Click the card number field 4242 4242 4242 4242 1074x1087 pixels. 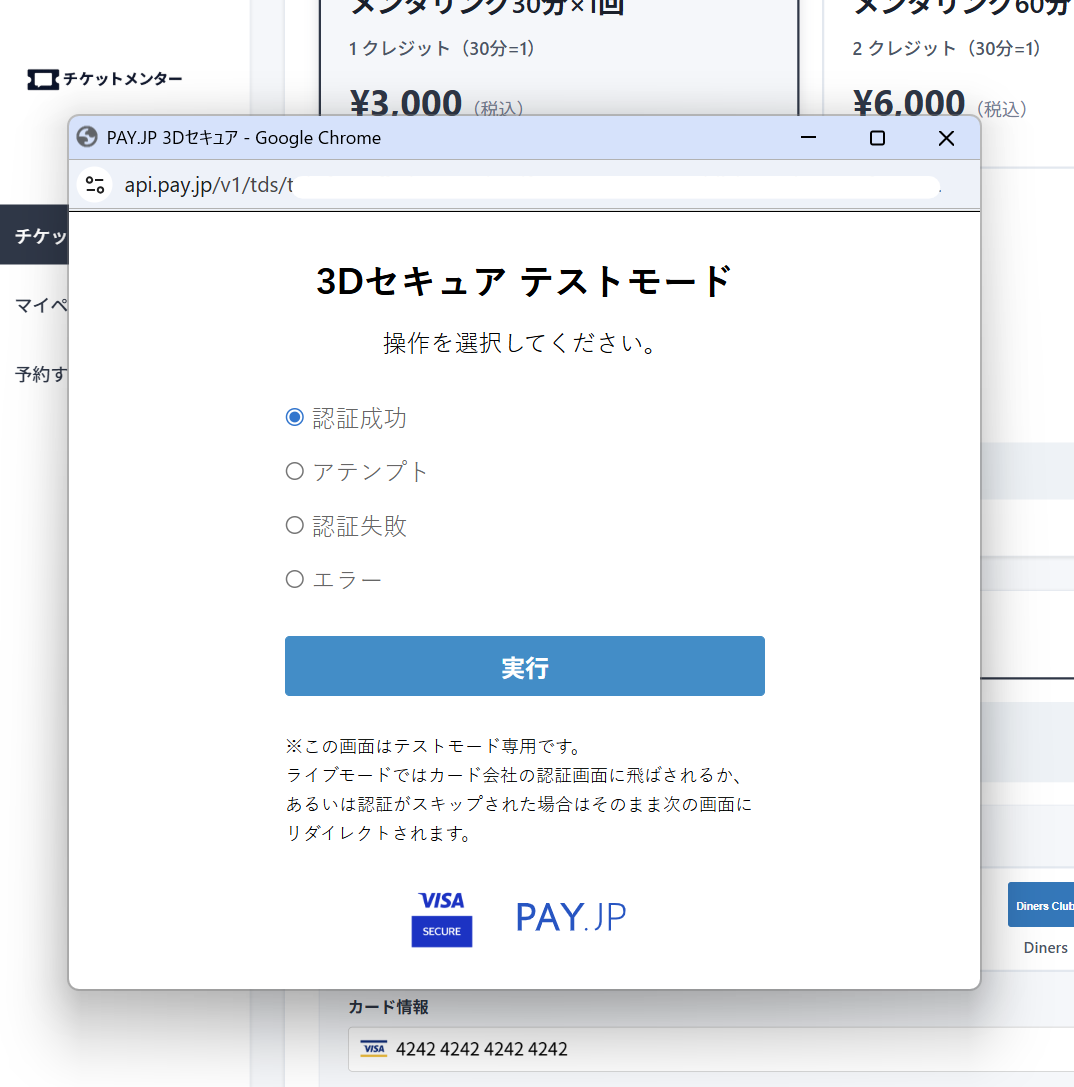(x=711, y=1049)
